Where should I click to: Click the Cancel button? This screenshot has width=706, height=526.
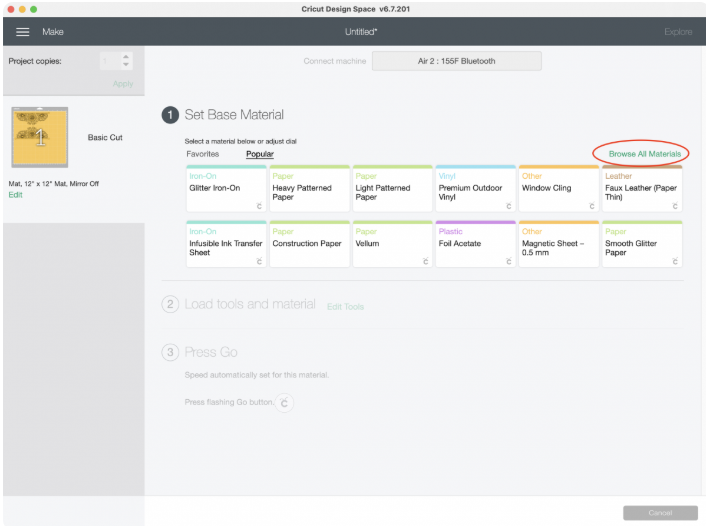click(660, 513)
